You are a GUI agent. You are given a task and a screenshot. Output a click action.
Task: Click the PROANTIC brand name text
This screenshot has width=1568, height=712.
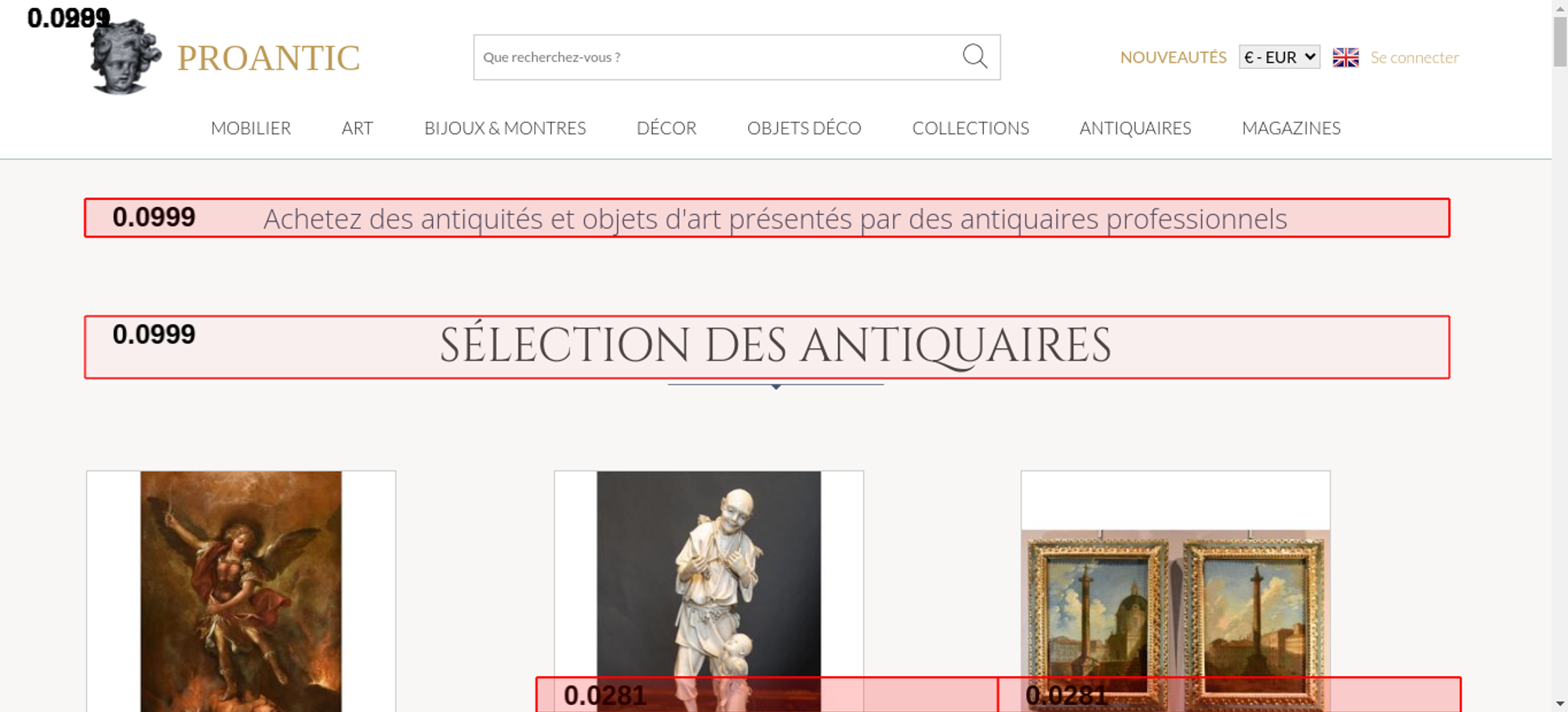pos(268,58)
